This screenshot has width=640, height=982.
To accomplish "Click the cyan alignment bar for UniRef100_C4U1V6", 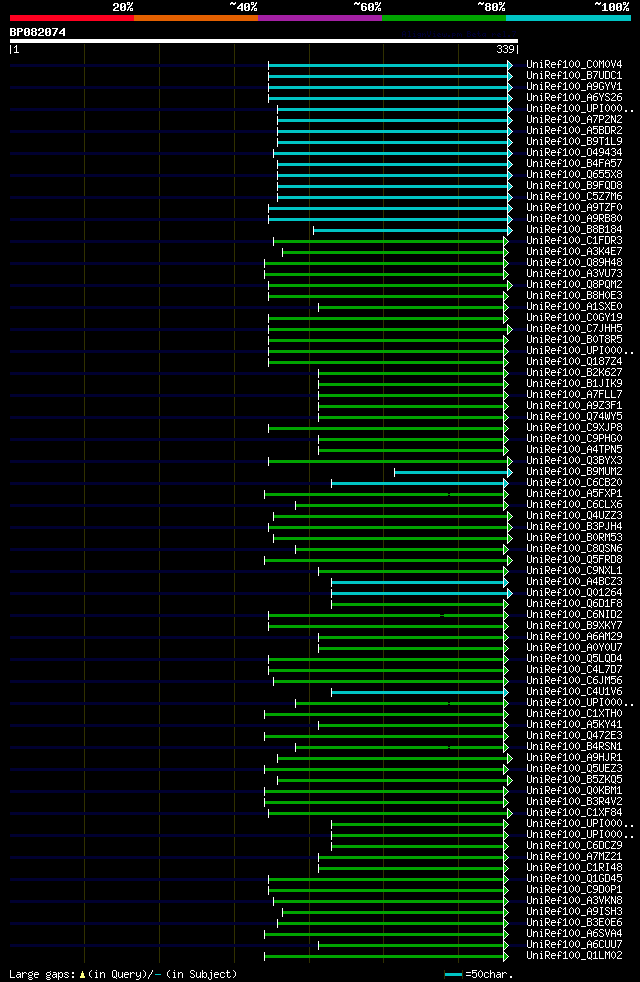I will coord(419,692).
